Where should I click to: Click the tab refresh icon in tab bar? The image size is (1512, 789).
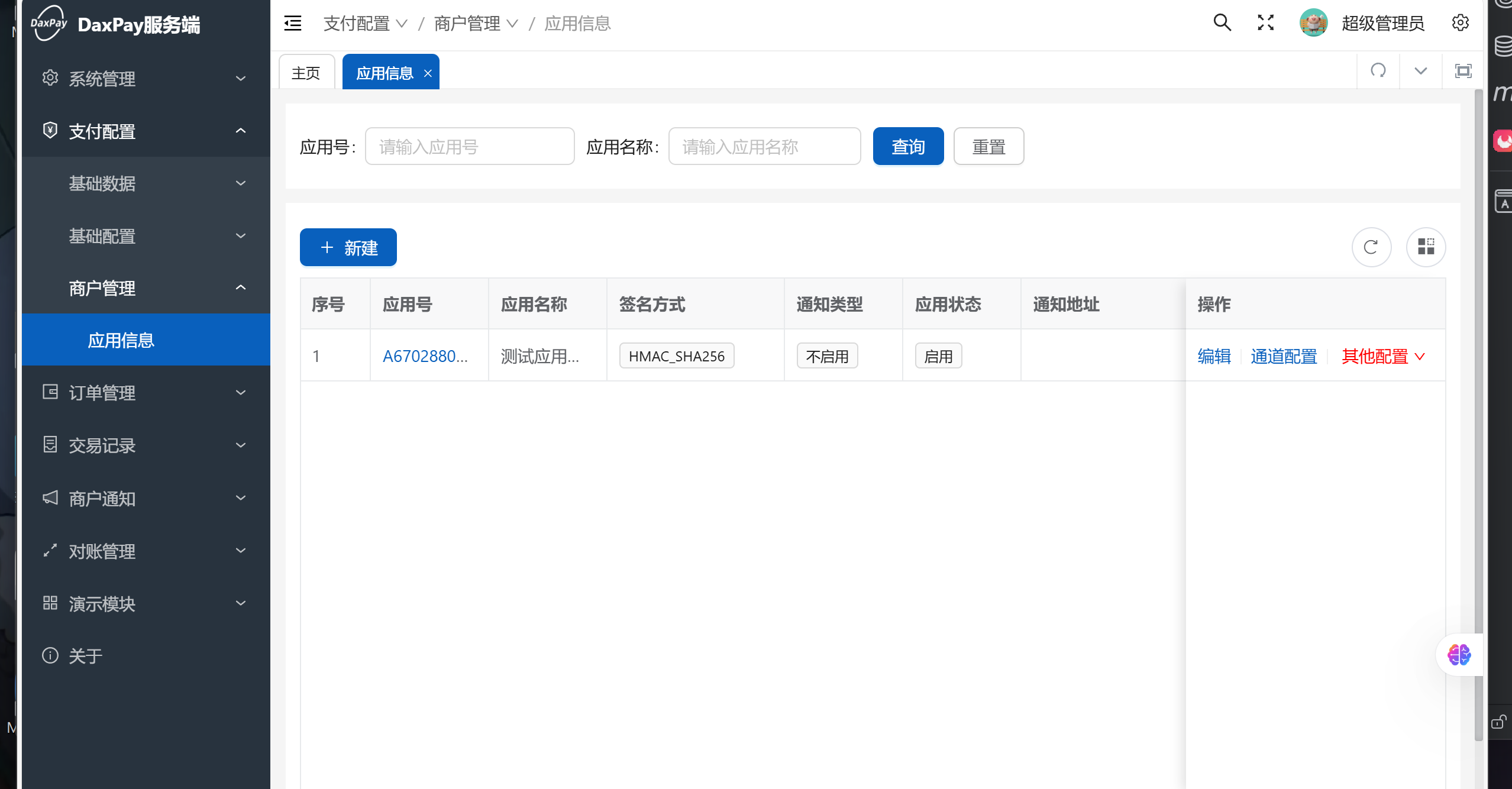(1378, 71)
